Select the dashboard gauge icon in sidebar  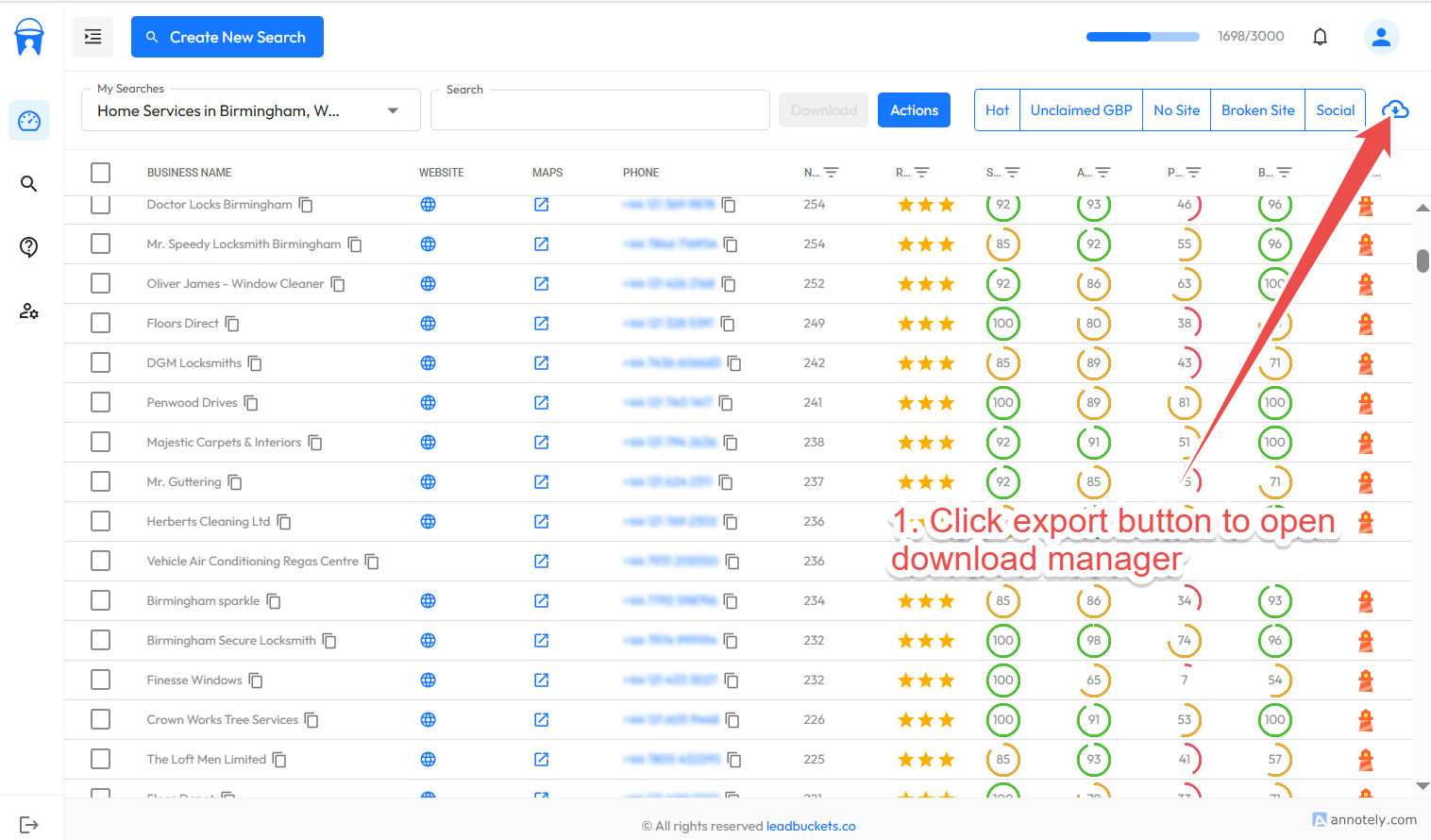[28, 121]
